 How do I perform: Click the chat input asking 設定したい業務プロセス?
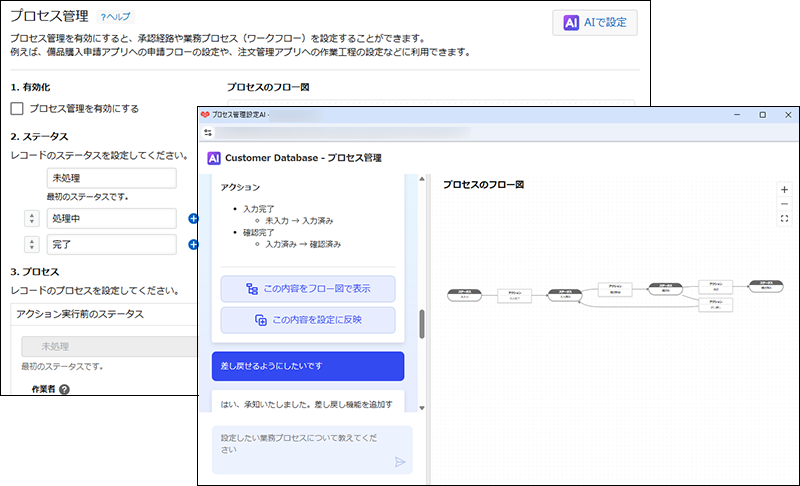pyautogui.click(x=312, y=450)
